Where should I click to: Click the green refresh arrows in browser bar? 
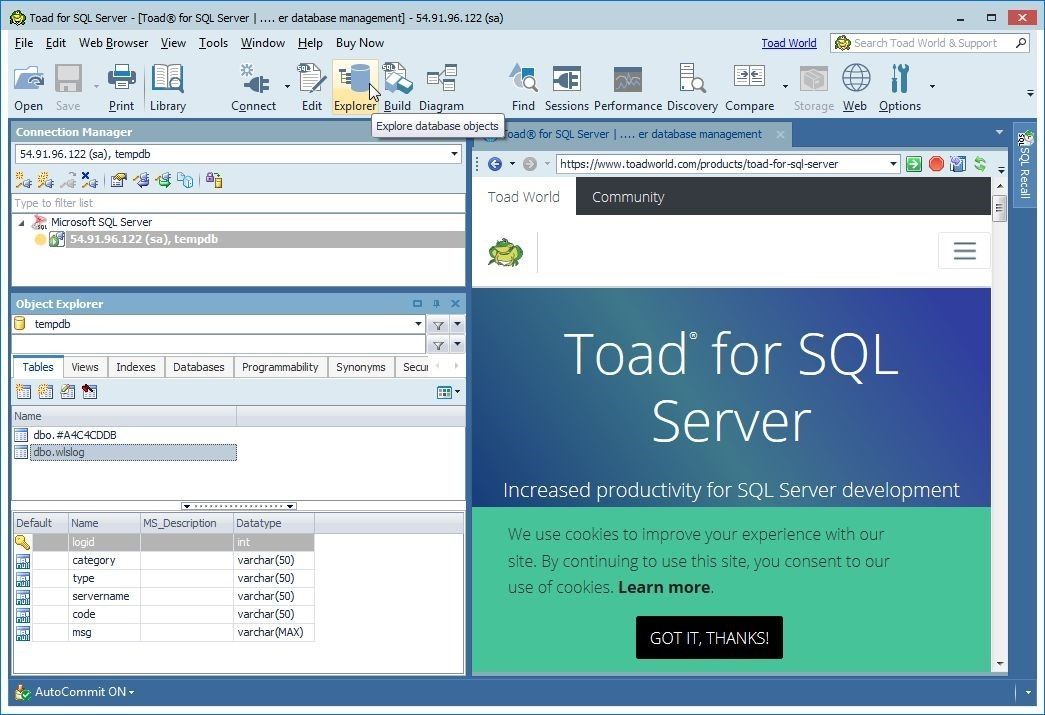[980, 164]
